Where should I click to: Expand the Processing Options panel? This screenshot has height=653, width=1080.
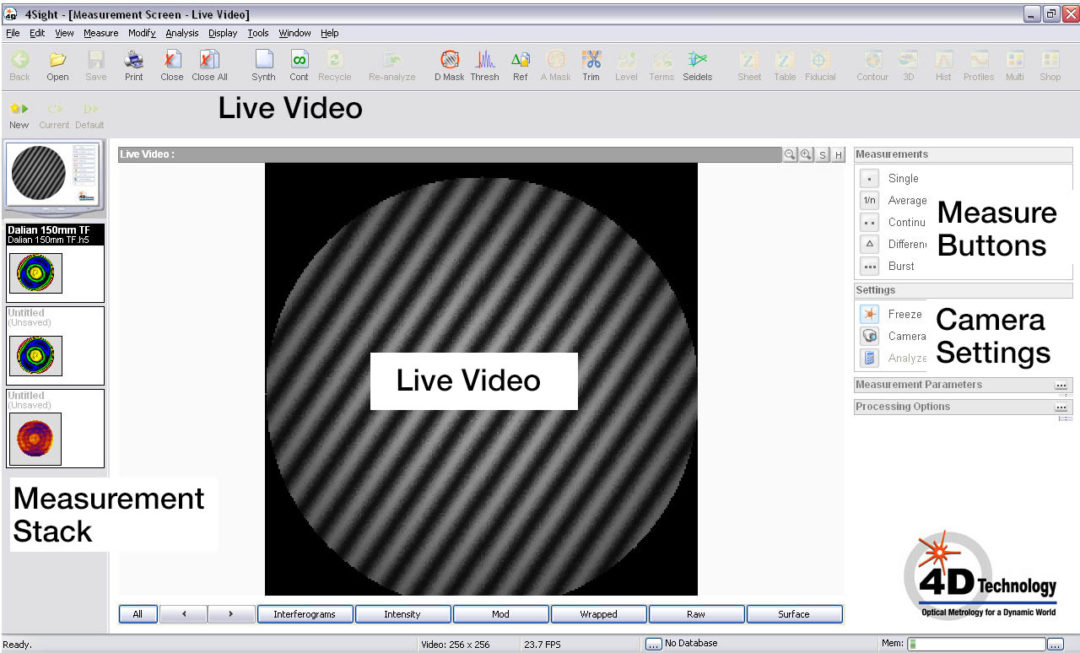click(1060, 407)
